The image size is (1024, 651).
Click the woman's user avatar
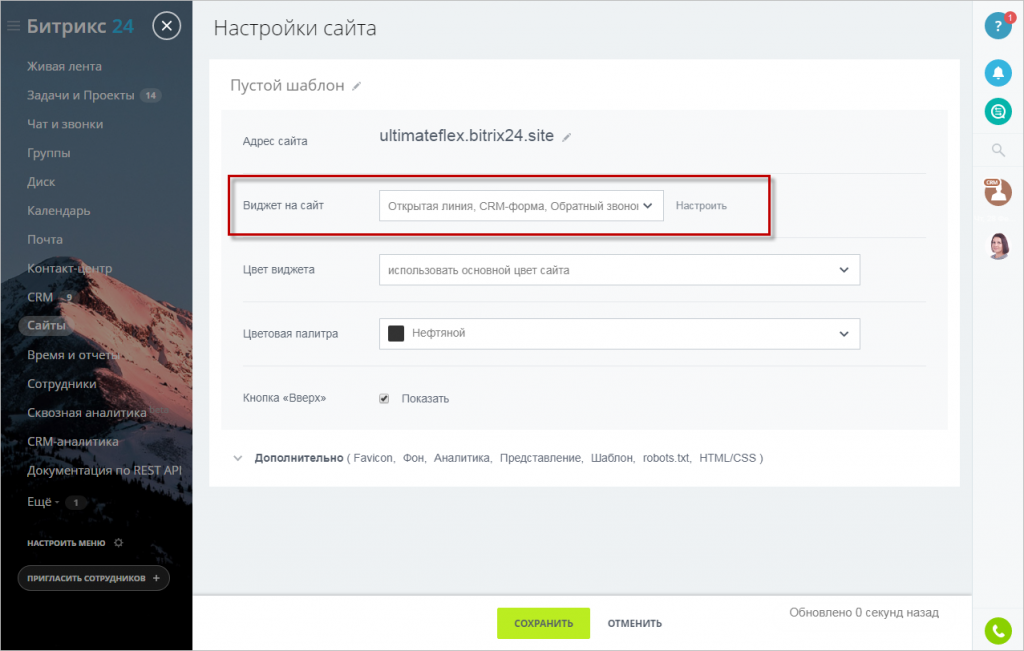pyautogui.click(x=998, y=246)
